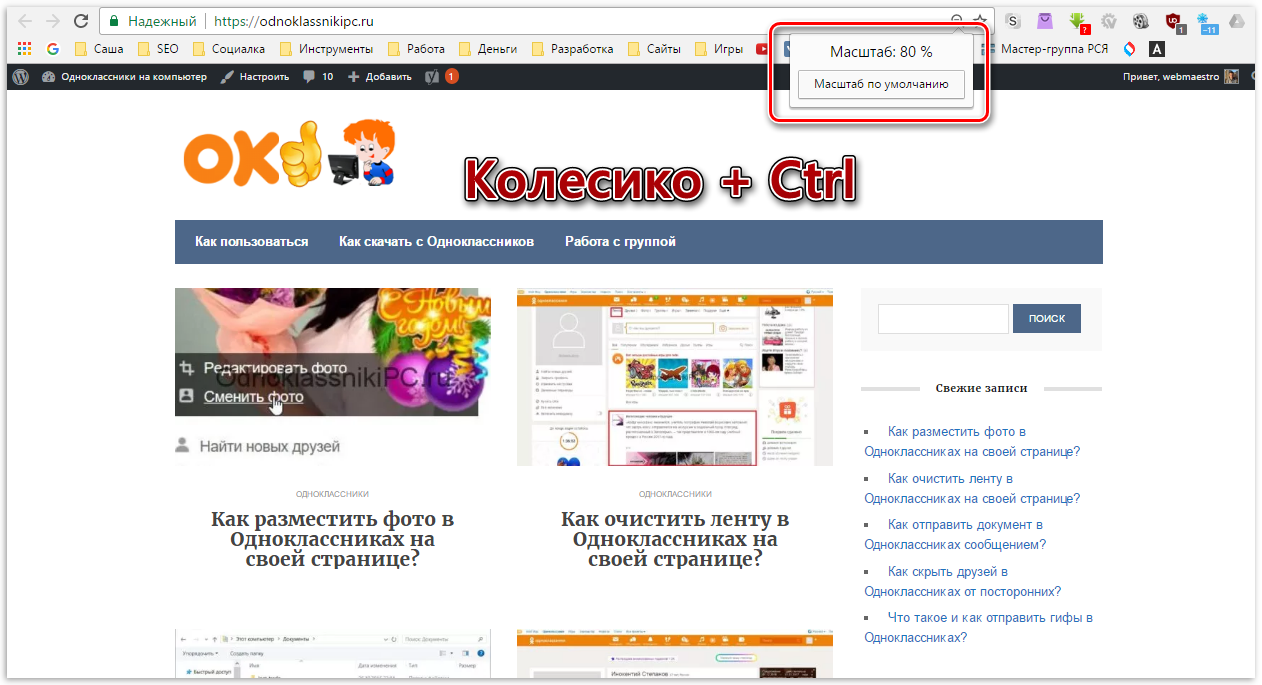
Task: Open the Игры bookmarks folder
Action: 719,48
